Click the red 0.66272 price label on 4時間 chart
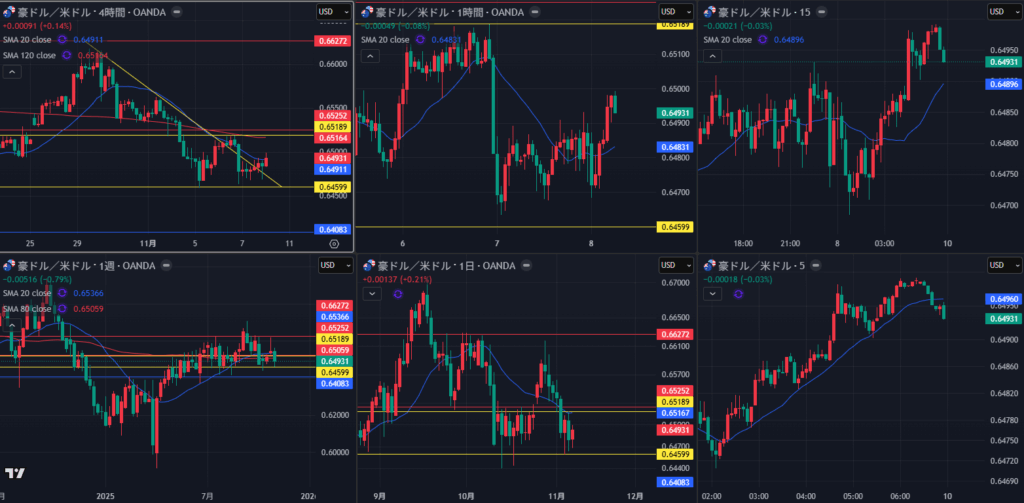 click(x=332, y=41)
